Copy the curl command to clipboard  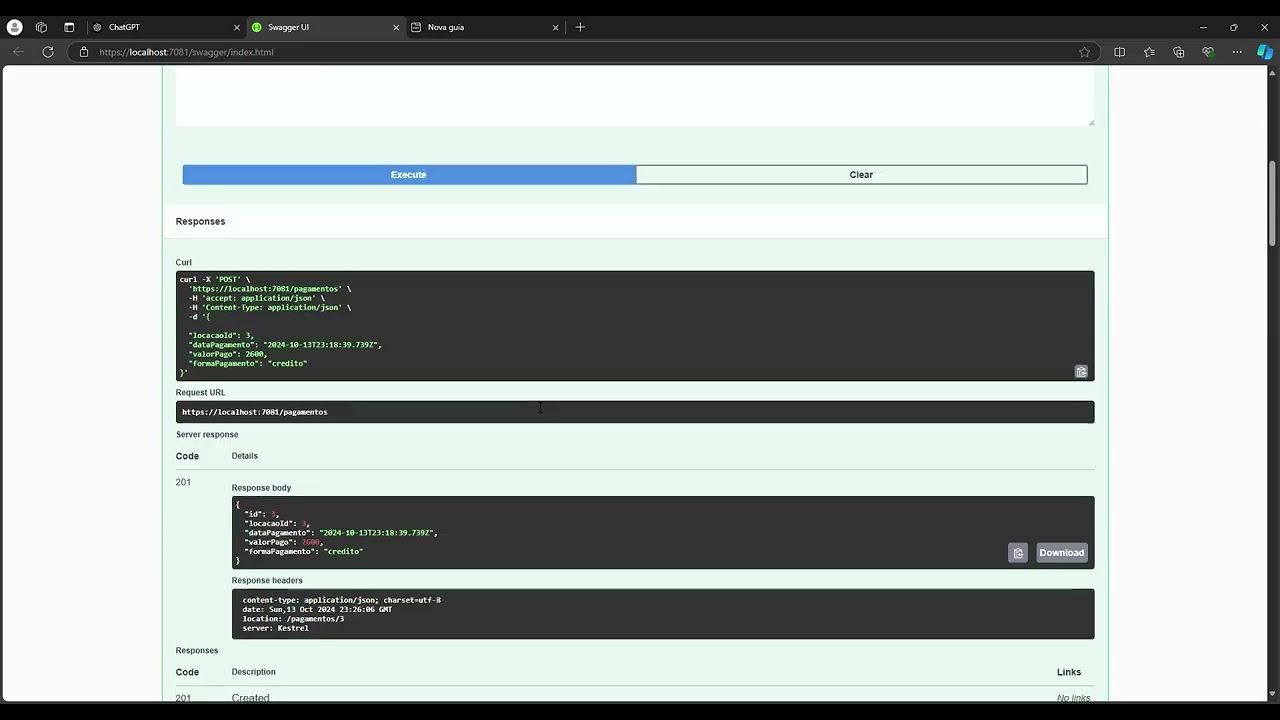1081,371
